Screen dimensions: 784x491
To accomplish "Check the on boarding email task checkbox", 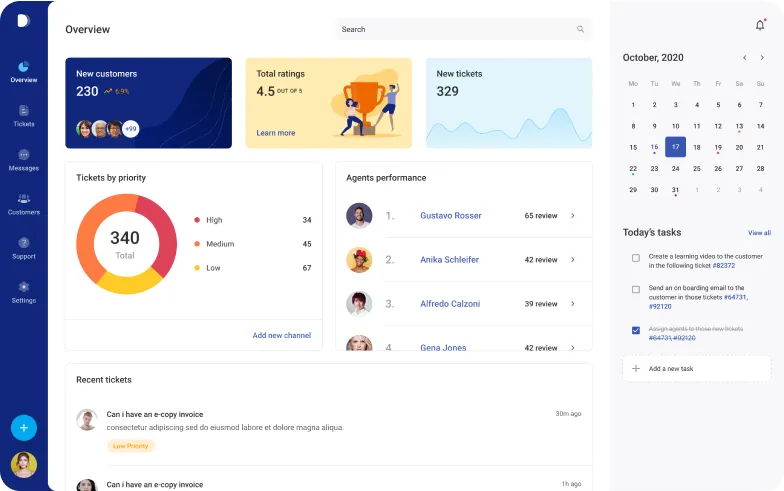I will [636, 290].
